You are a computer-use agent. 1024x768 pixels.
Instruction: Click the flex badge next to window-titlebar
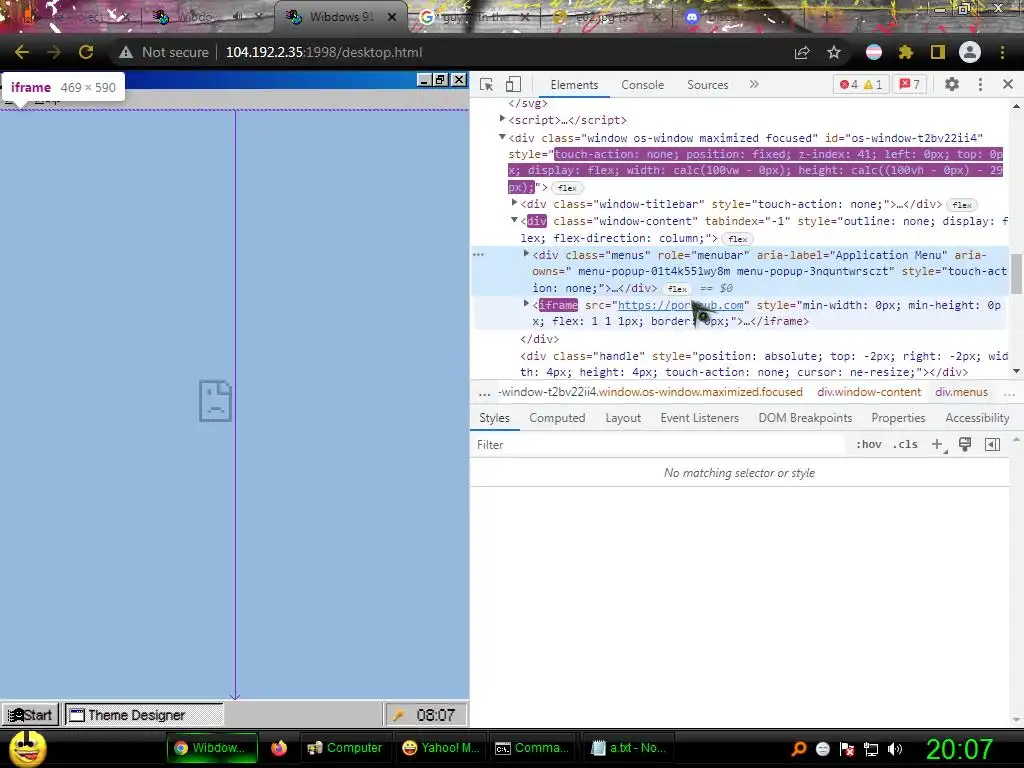[962, 204]
